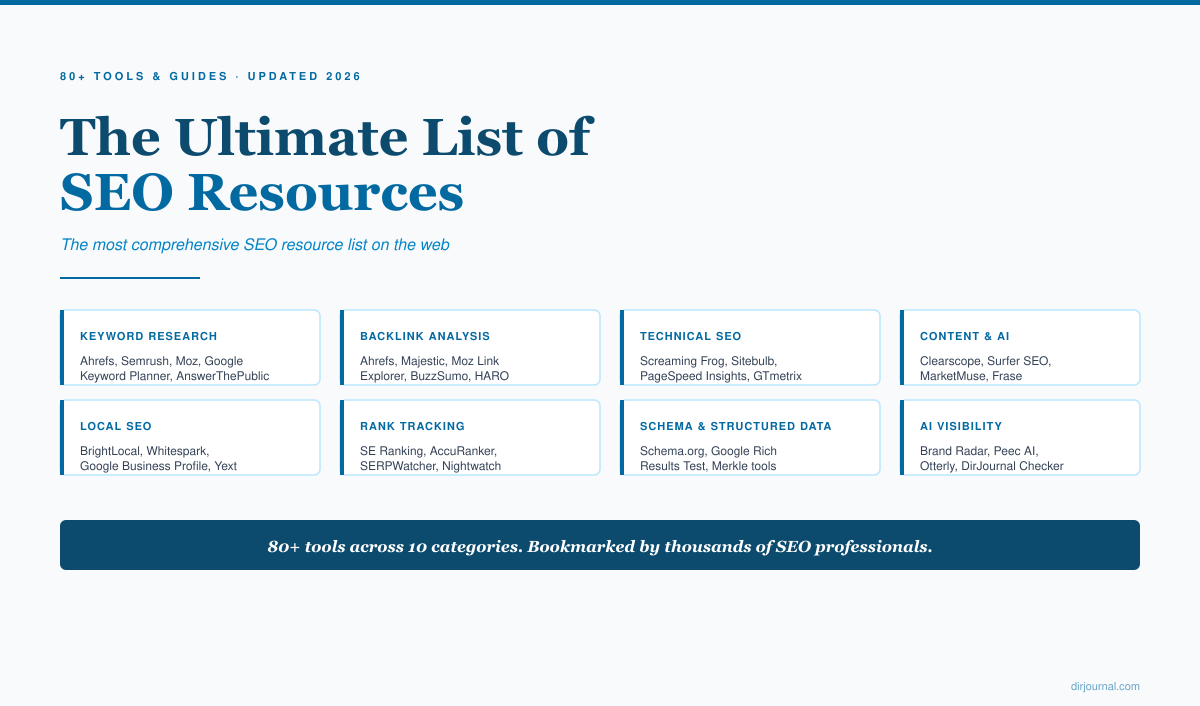Click the Content & AI card heading
Image resolution: width=1200 pixels, height=706 pixels.
[x=965, y=337]
